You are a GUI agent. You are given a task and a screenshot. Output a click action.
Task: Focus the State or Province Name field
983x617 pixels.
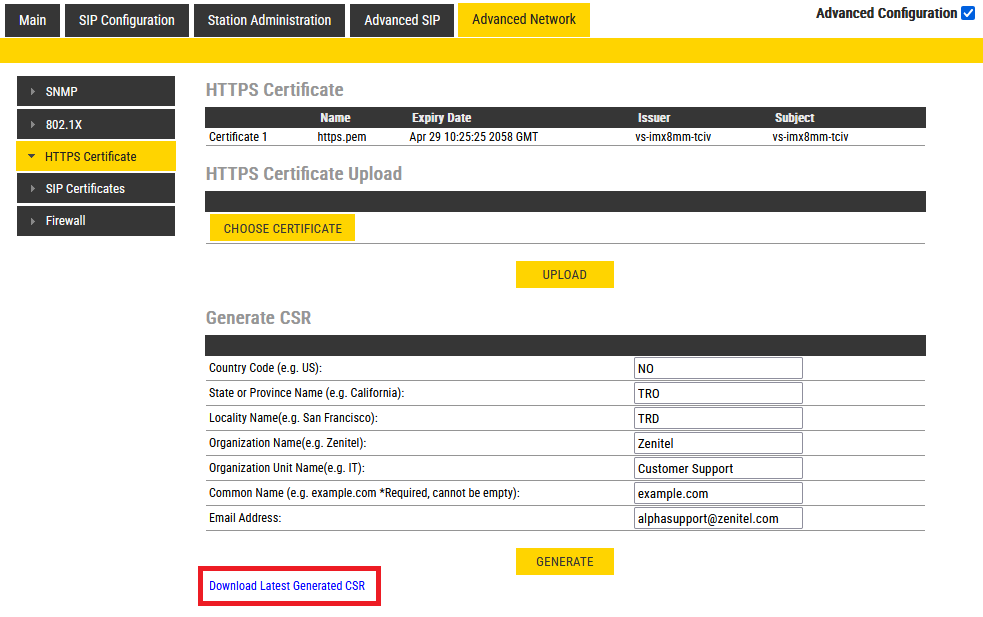718,394
